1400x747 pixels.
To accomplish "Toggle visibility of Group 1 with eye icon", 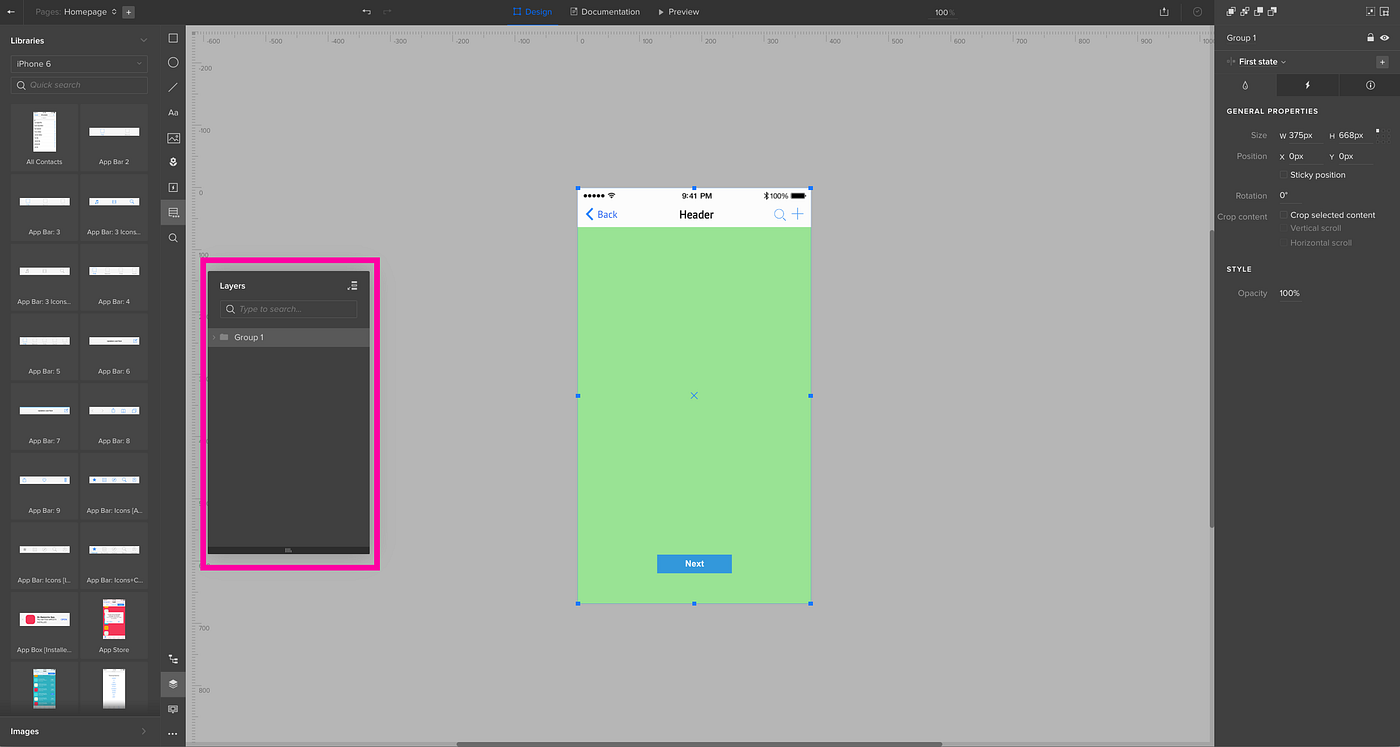I will [x=1385, y=38].
